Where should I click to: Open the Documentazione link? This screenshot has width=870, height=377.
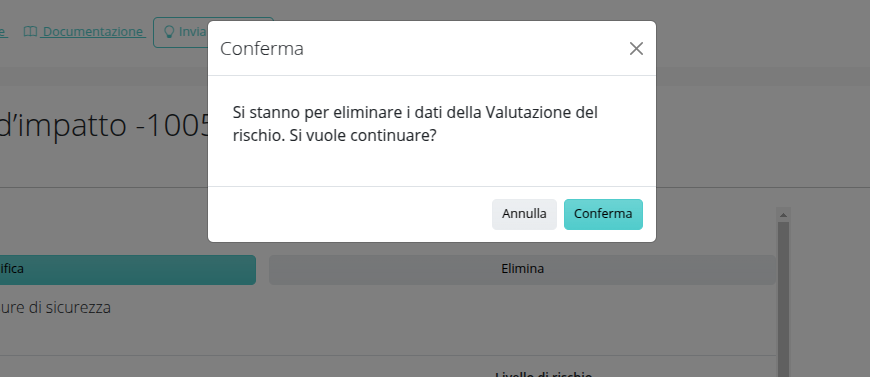click(x=93, y=32)
